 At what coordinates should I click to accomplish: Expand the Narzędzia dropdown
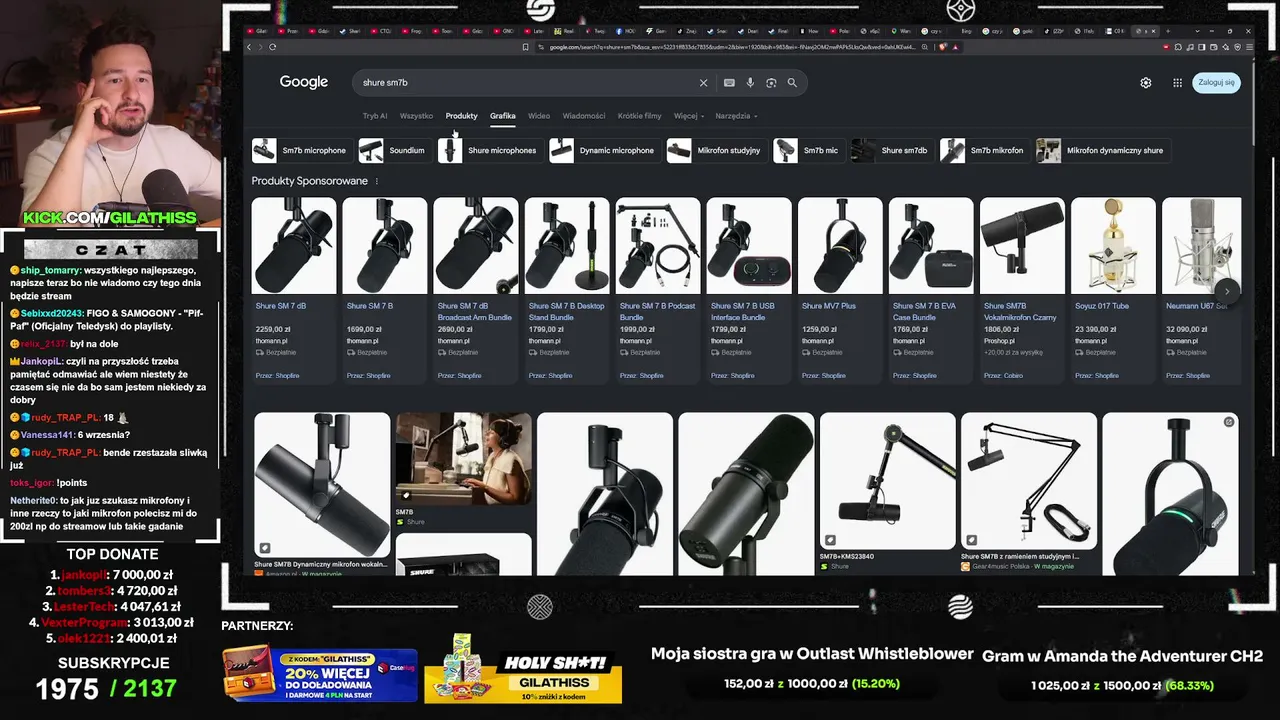(737, 116)
